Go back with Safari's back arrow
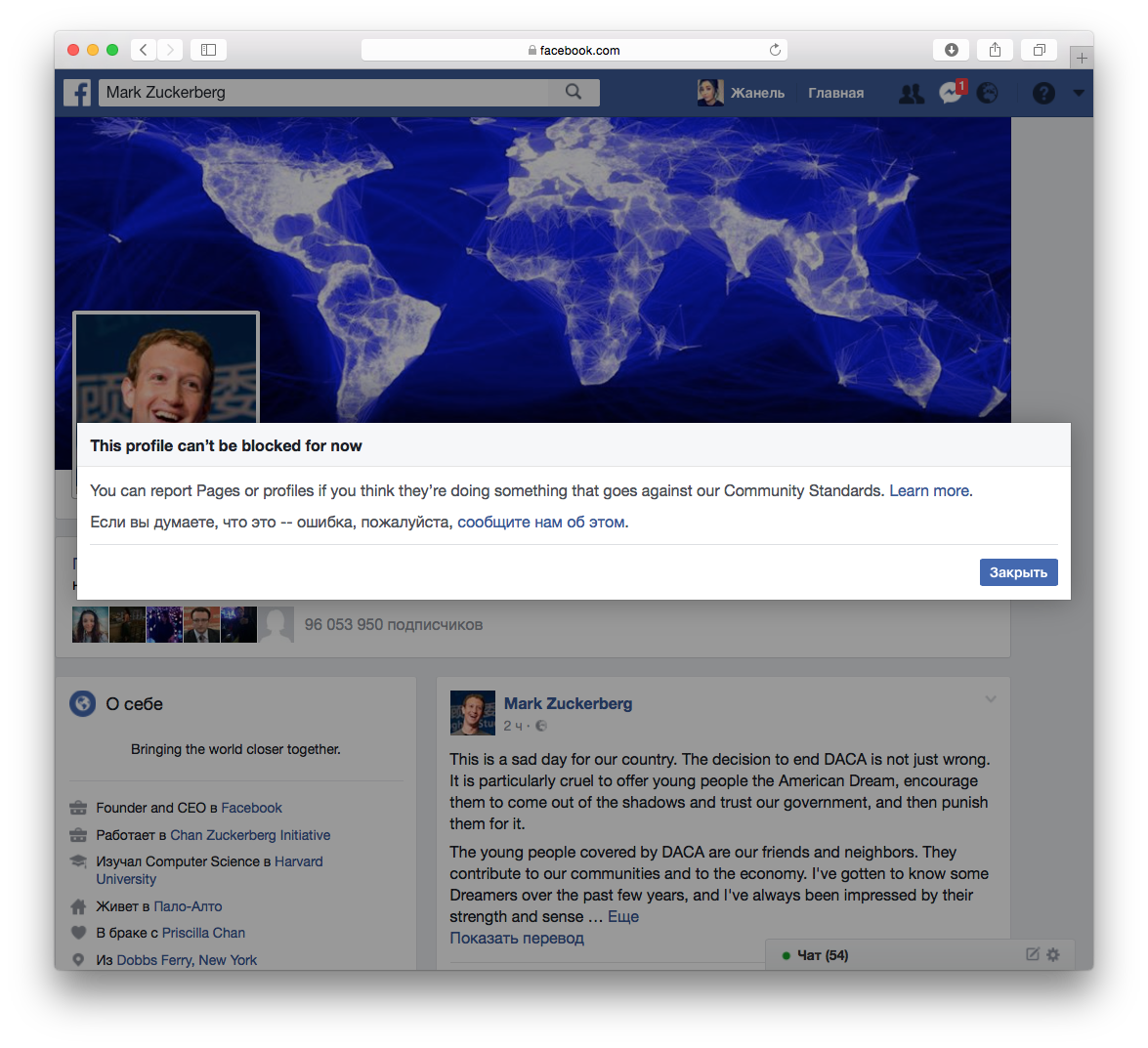This screenshot has height=1048, width=1148. click(x=144, y=50)
